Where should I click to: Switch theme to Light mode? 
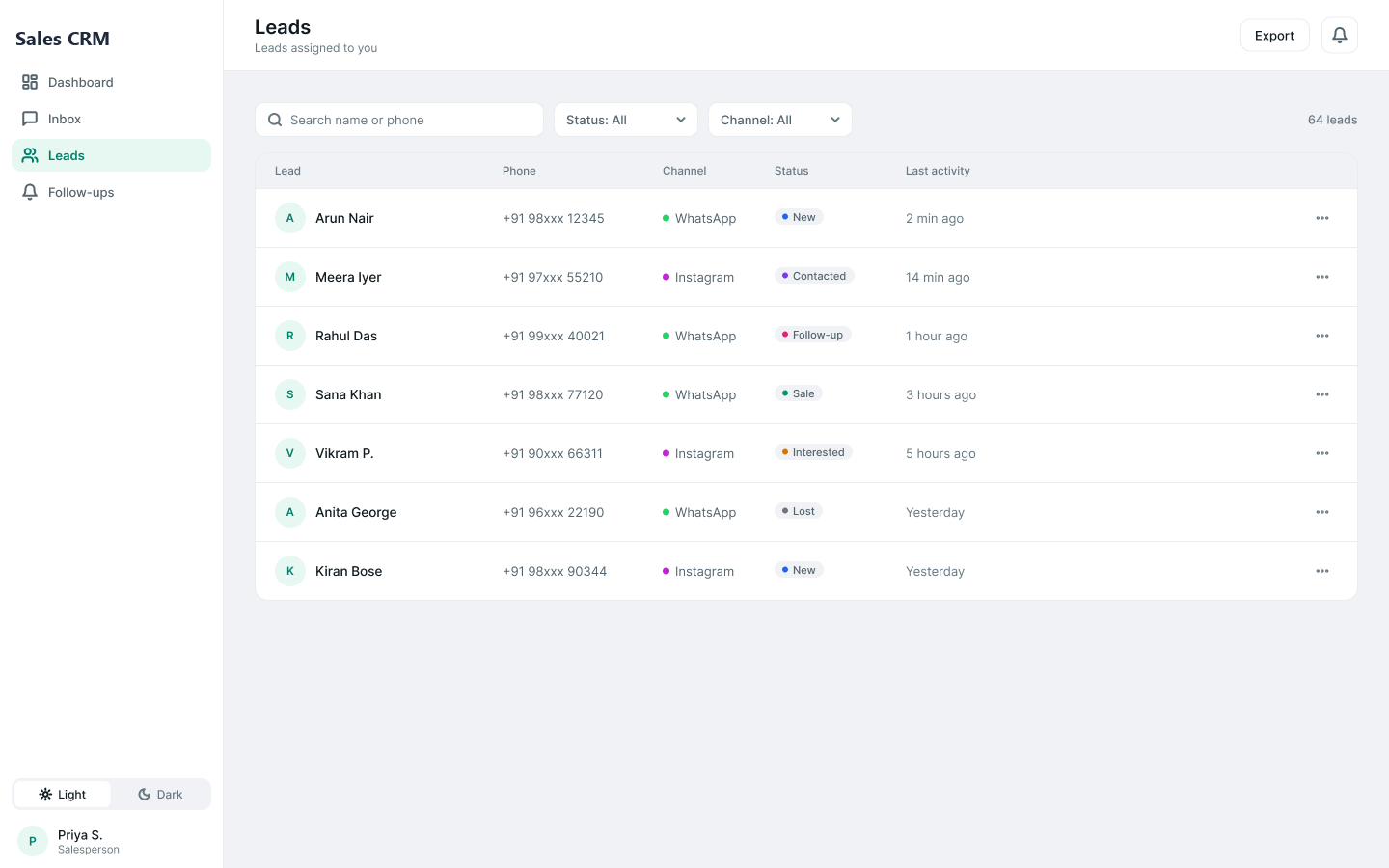(x=63, y=795)
